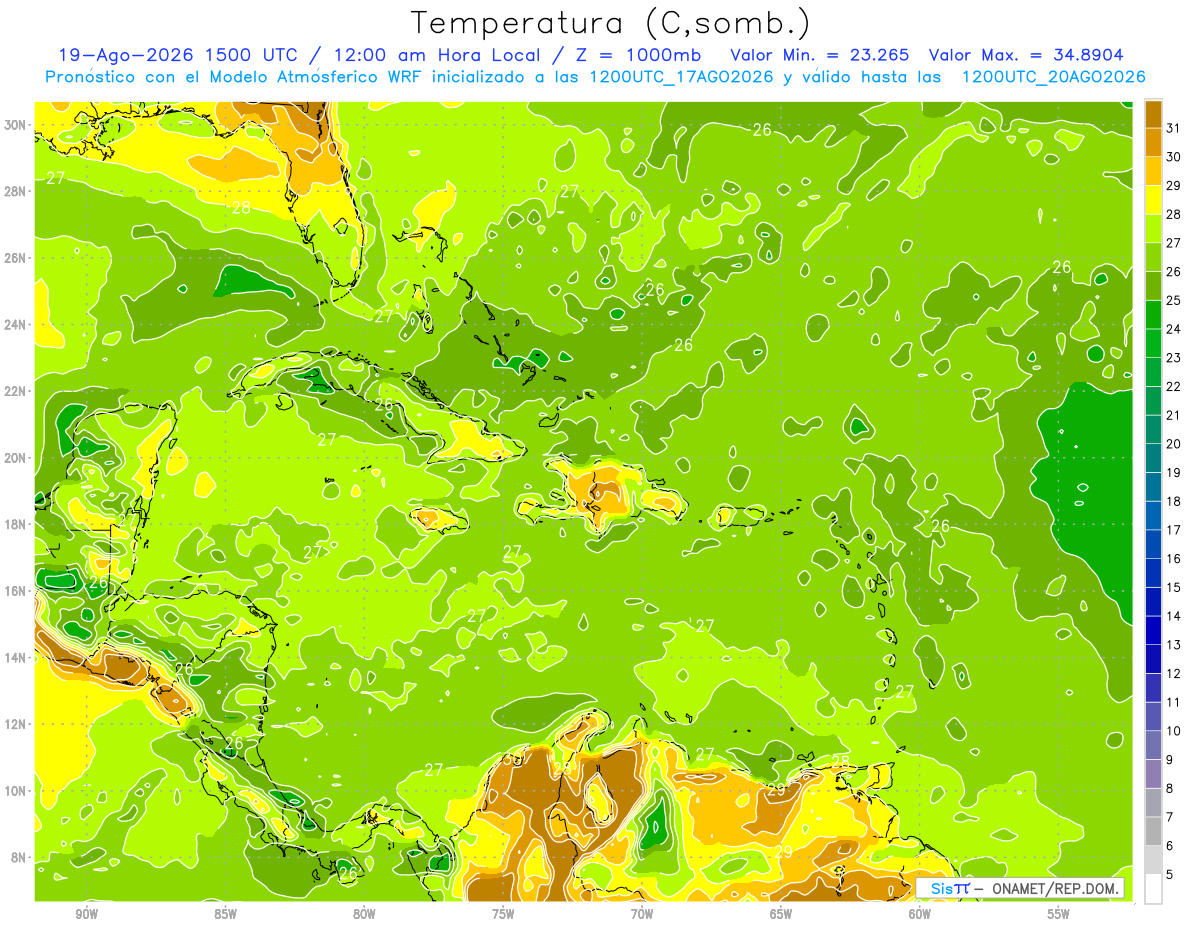The width and height of the screenshot is (1200, 927).
Task: Click the 28 contour label near Florida
Action: pyautogui.click(x=241, y=208)
